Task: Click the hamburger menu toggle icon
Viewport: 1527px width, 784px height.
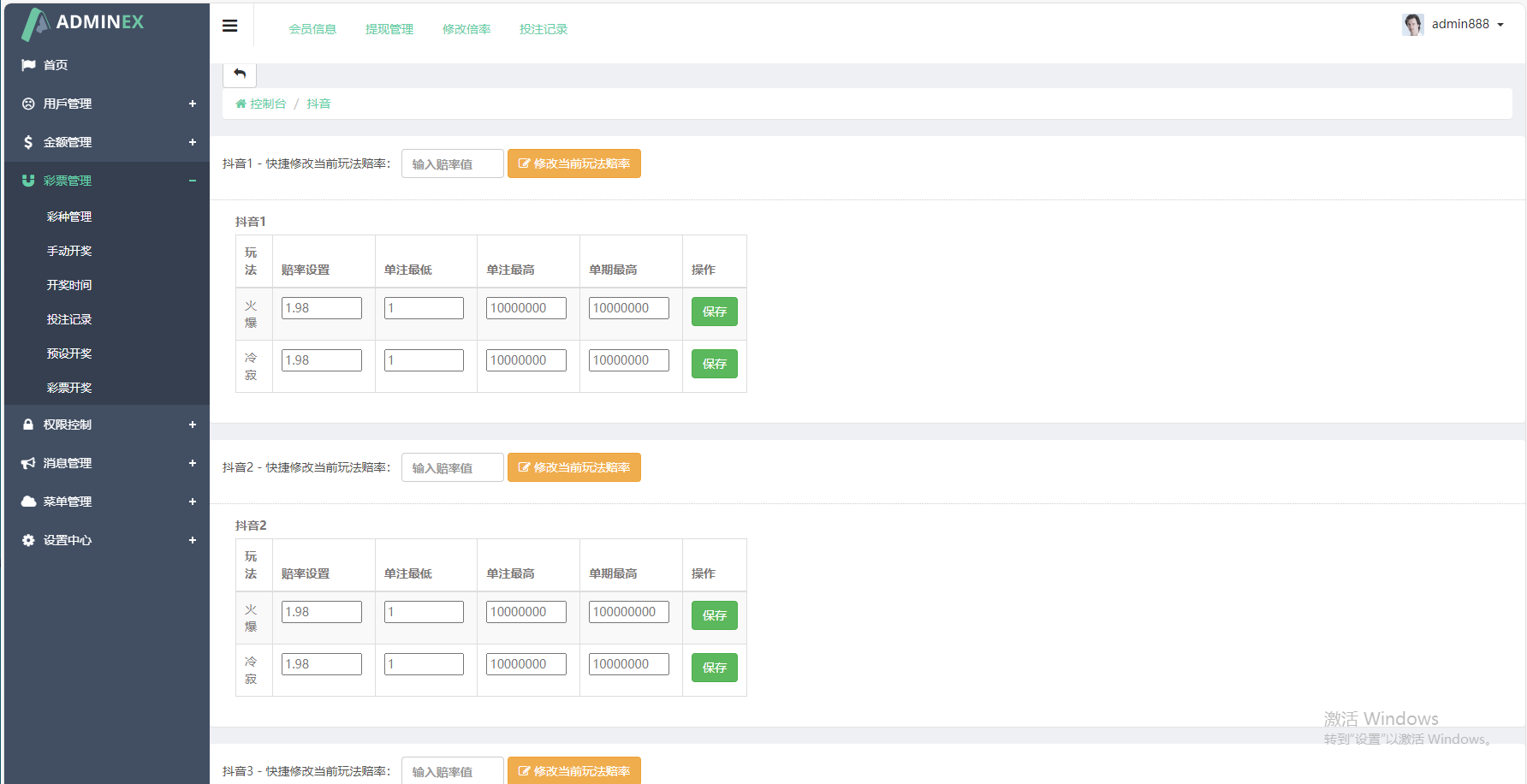Action: [229, 26]
